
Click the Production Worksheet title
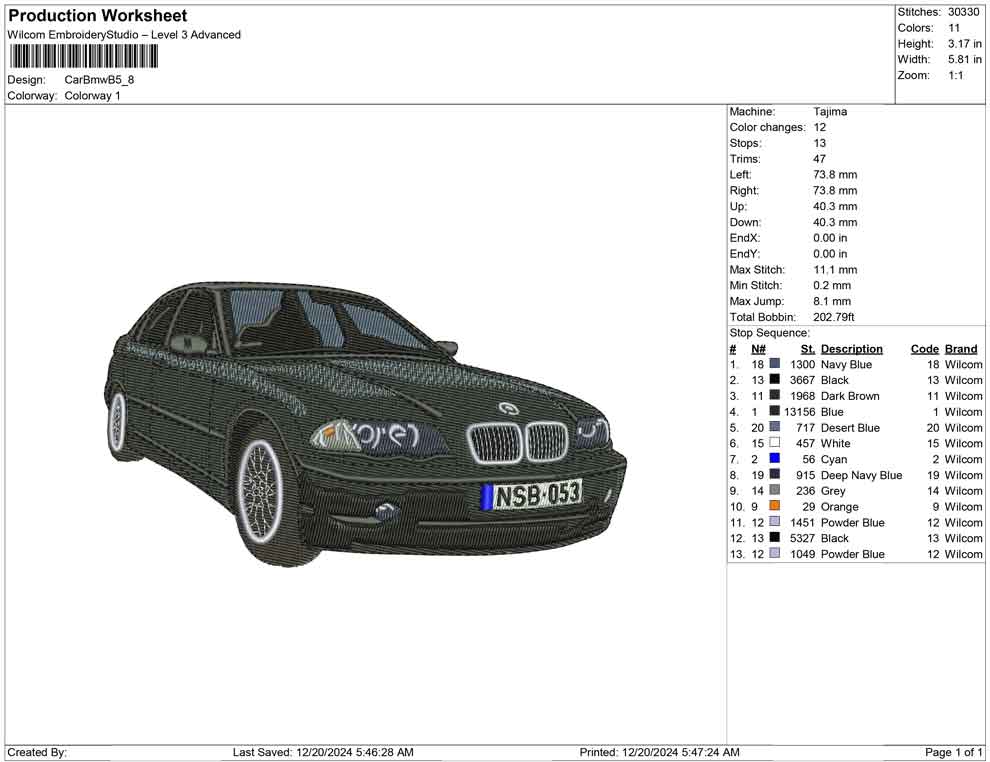pyautogui.click(x=97, y=15)
